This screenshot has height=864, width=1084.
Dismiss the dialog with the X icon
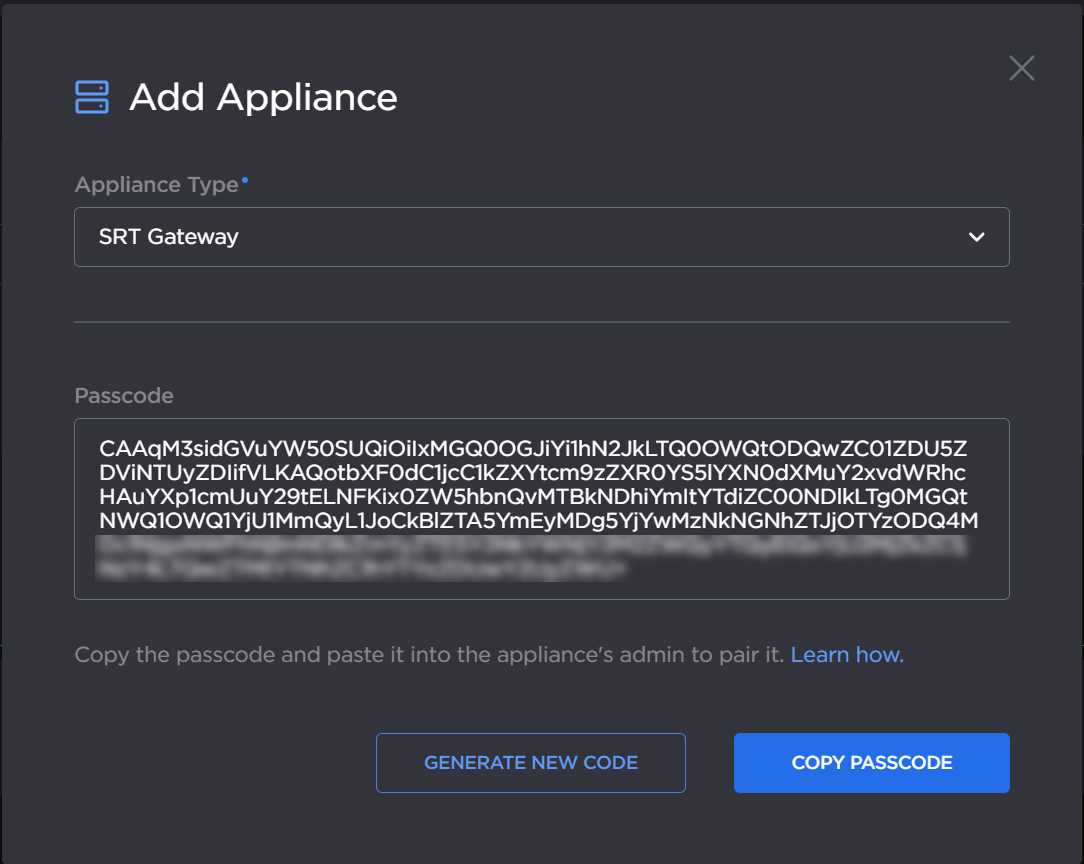(x=1021, y=68)
